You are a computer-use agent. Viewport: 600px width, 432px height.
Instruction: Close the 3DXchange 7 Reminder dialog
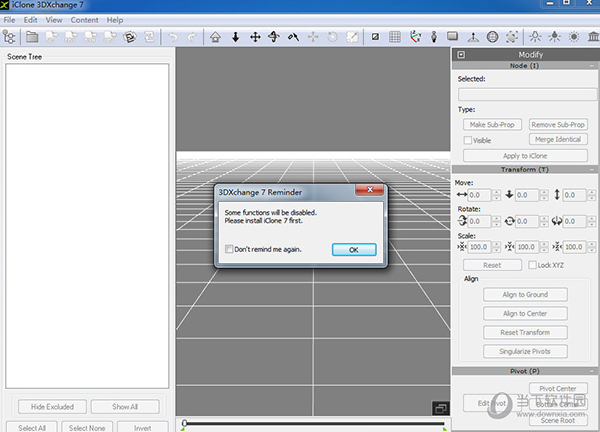370,189
